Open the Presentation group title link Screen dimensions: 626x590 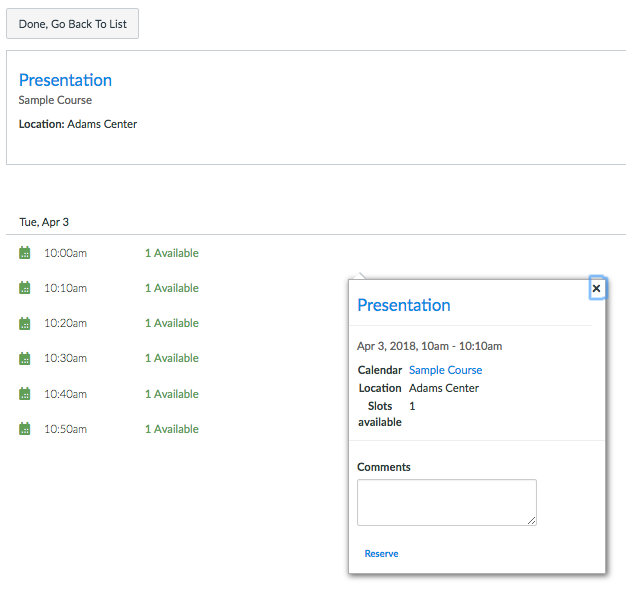pos(65,80)
